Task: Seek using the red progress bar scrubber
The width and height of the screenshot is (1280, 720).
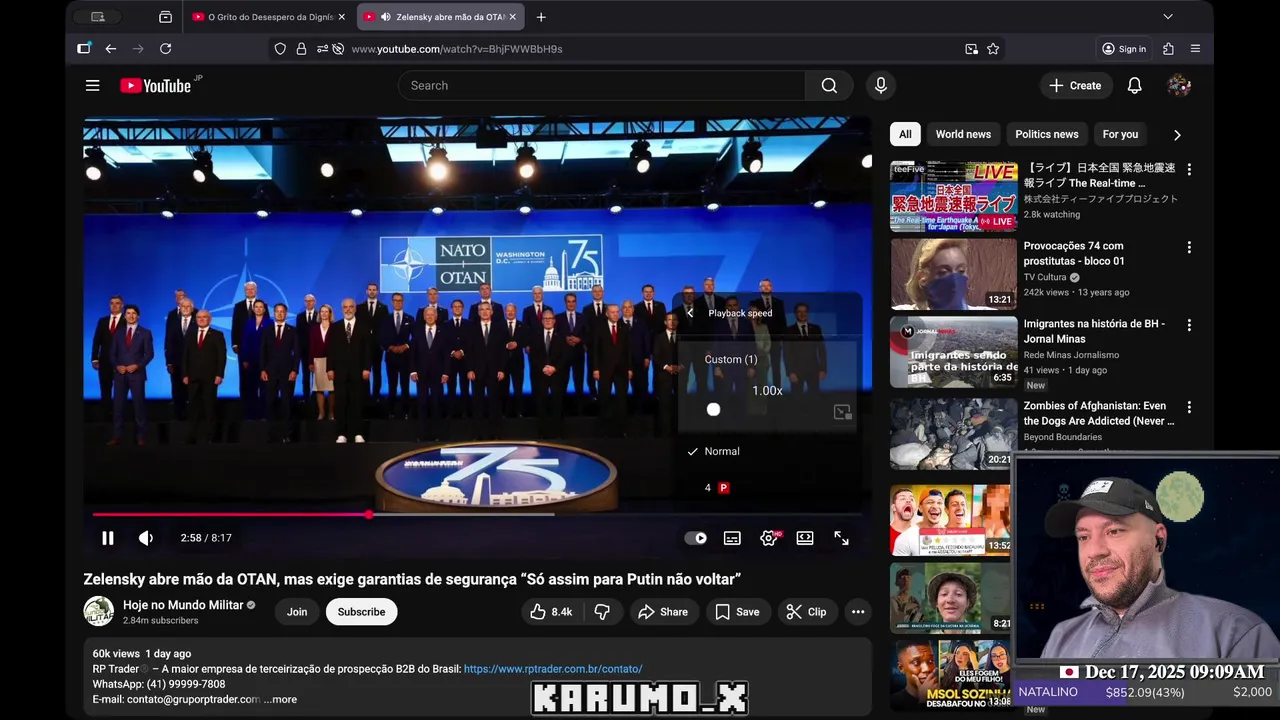Action: pyautogui.click(x=369, y=515)
